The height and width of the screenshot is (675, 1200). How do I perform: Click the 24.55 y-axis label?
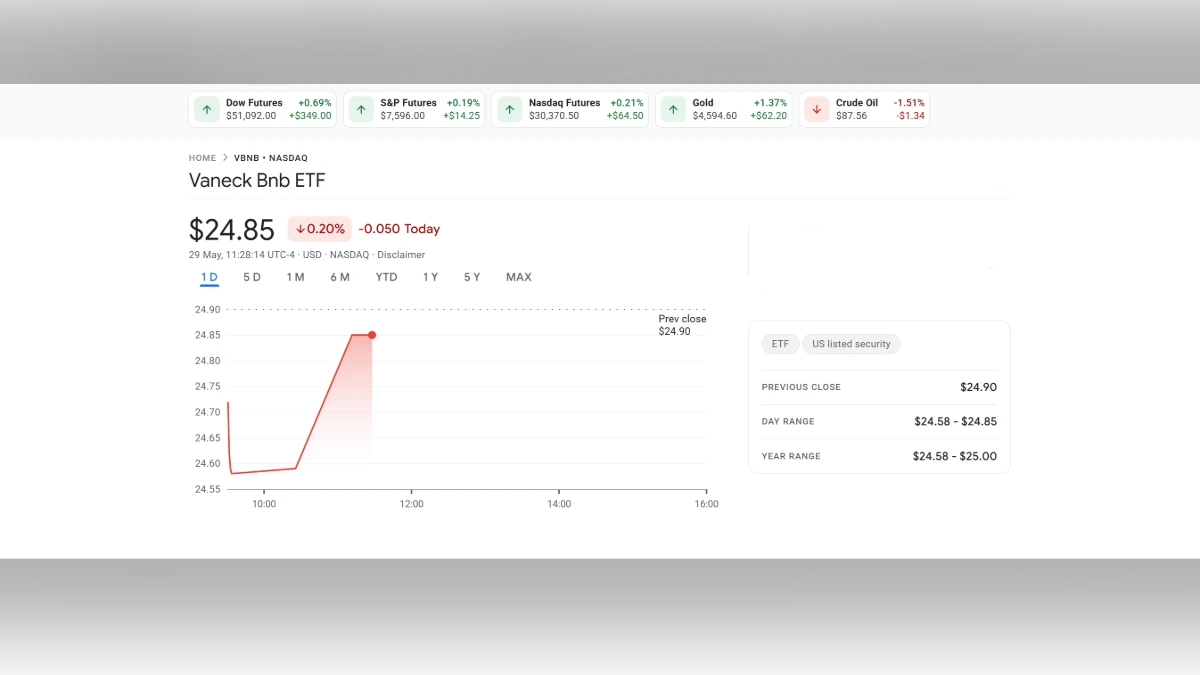(207, 490)
